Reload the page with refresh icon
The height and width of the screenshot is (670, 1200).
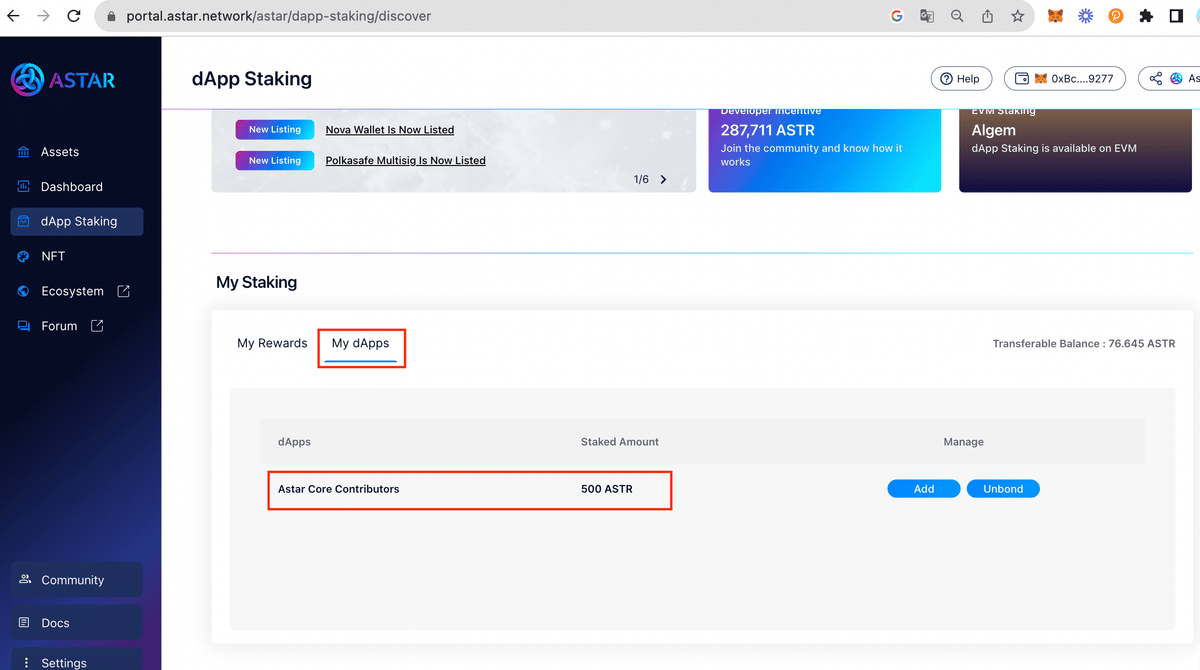(74, 16)
